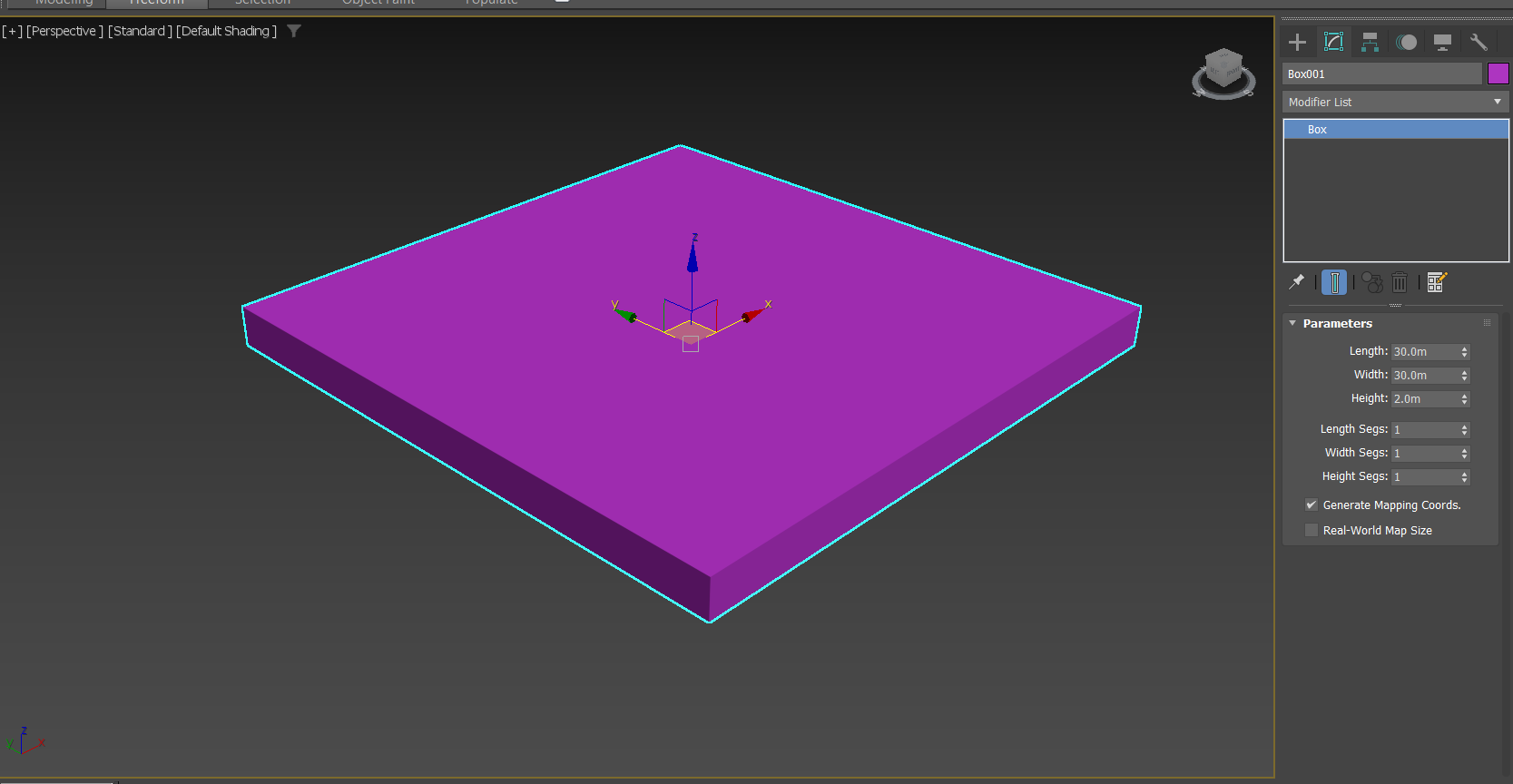Click the viewport filter funnel icon
The image size is (1513, 784).
click(x=294, y=31)
